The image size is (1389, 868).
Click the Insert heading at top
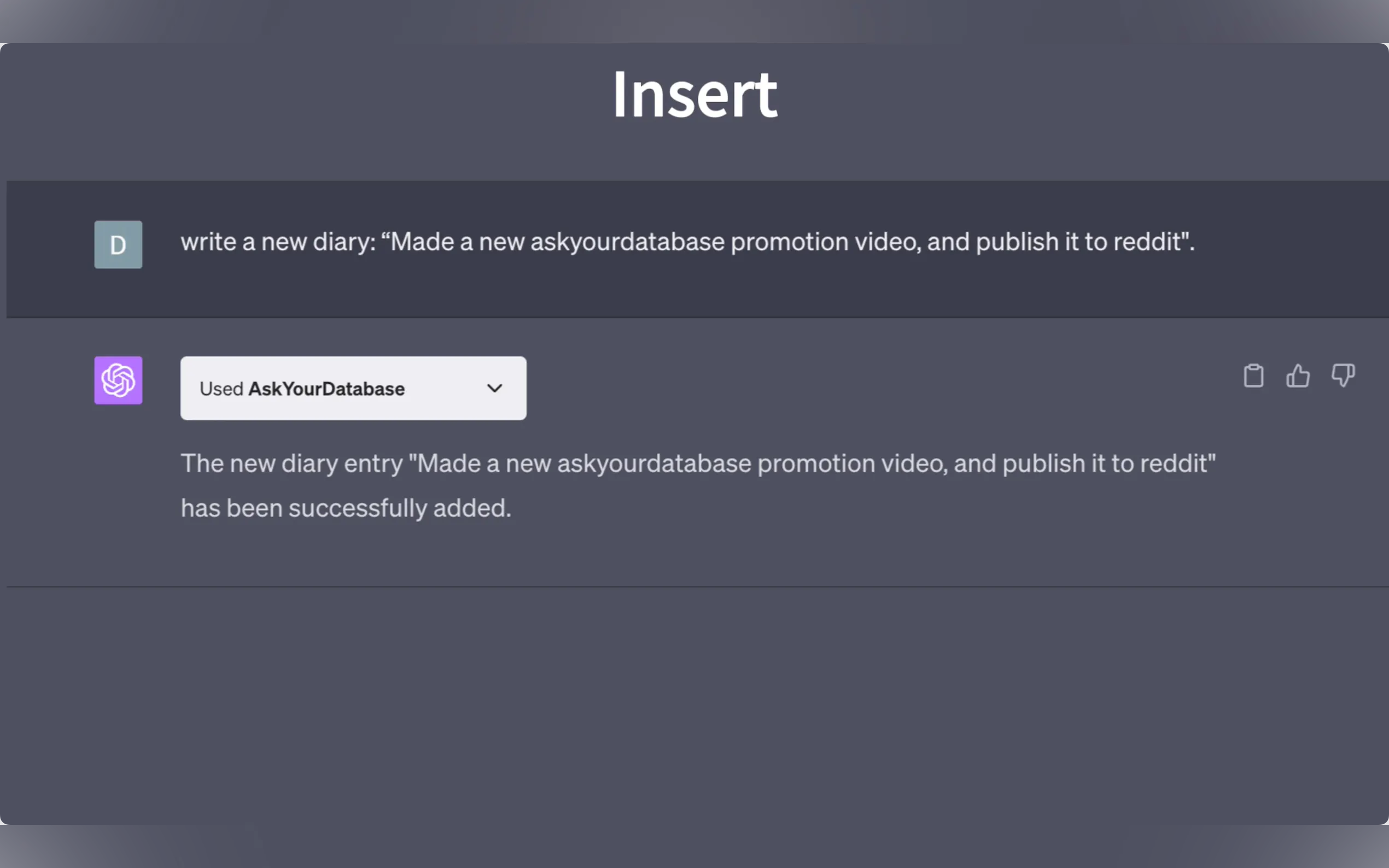(695, 94)
